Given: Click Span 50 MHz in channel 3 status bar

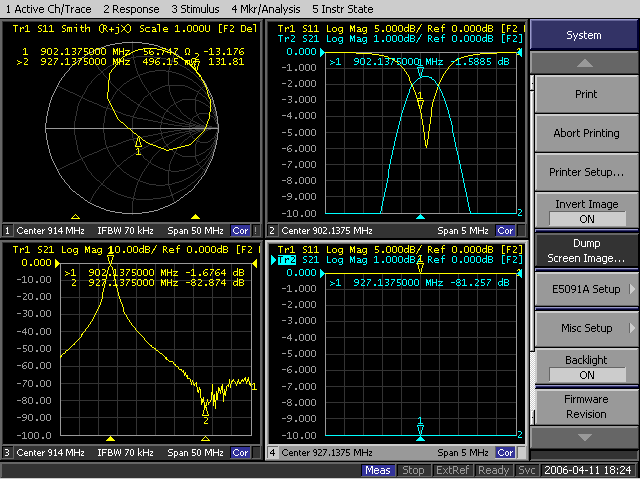Looking at the screenshot, I should pyautogui.click(x=195, y=453).
